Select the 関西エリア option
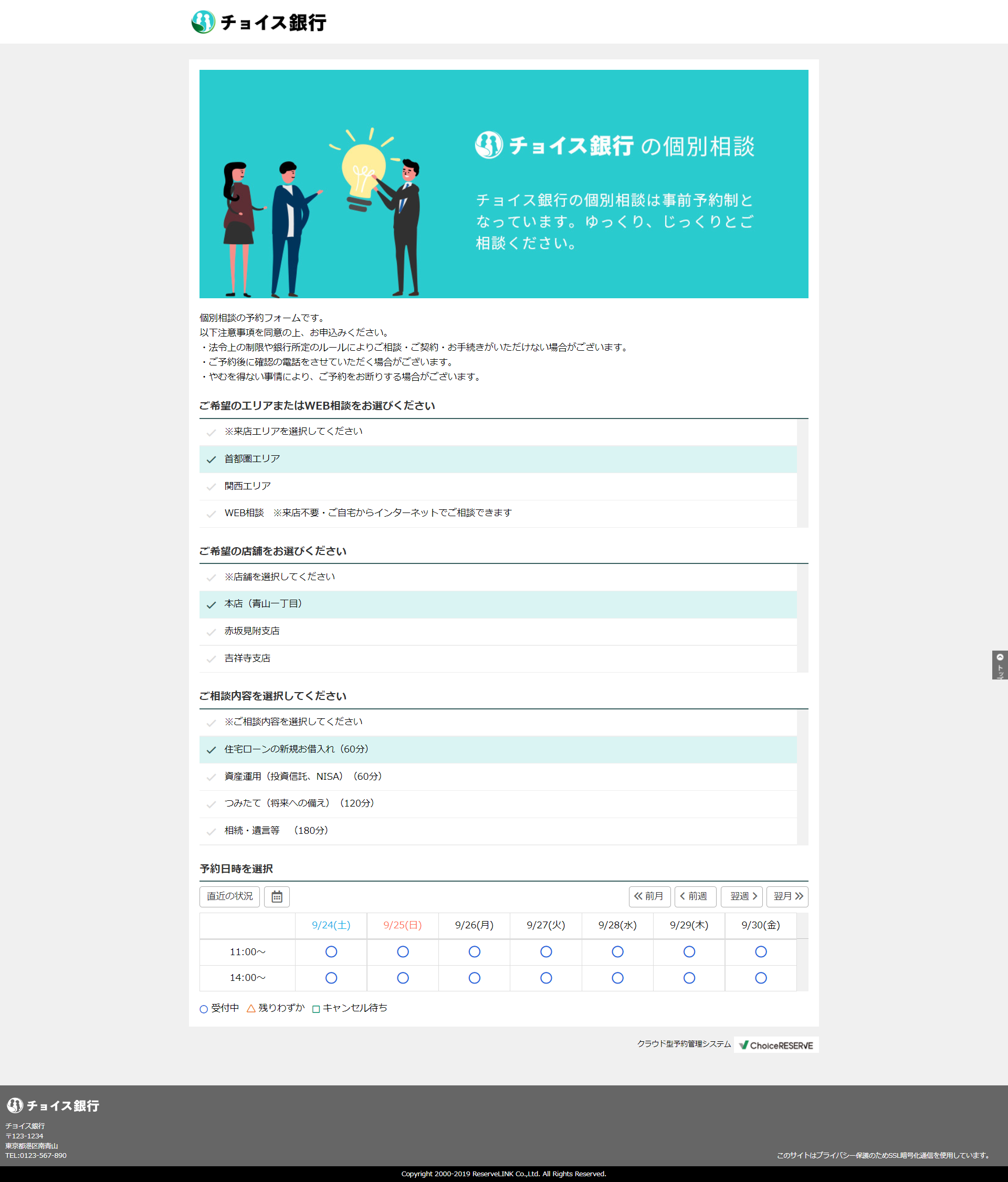 point(248,486)
